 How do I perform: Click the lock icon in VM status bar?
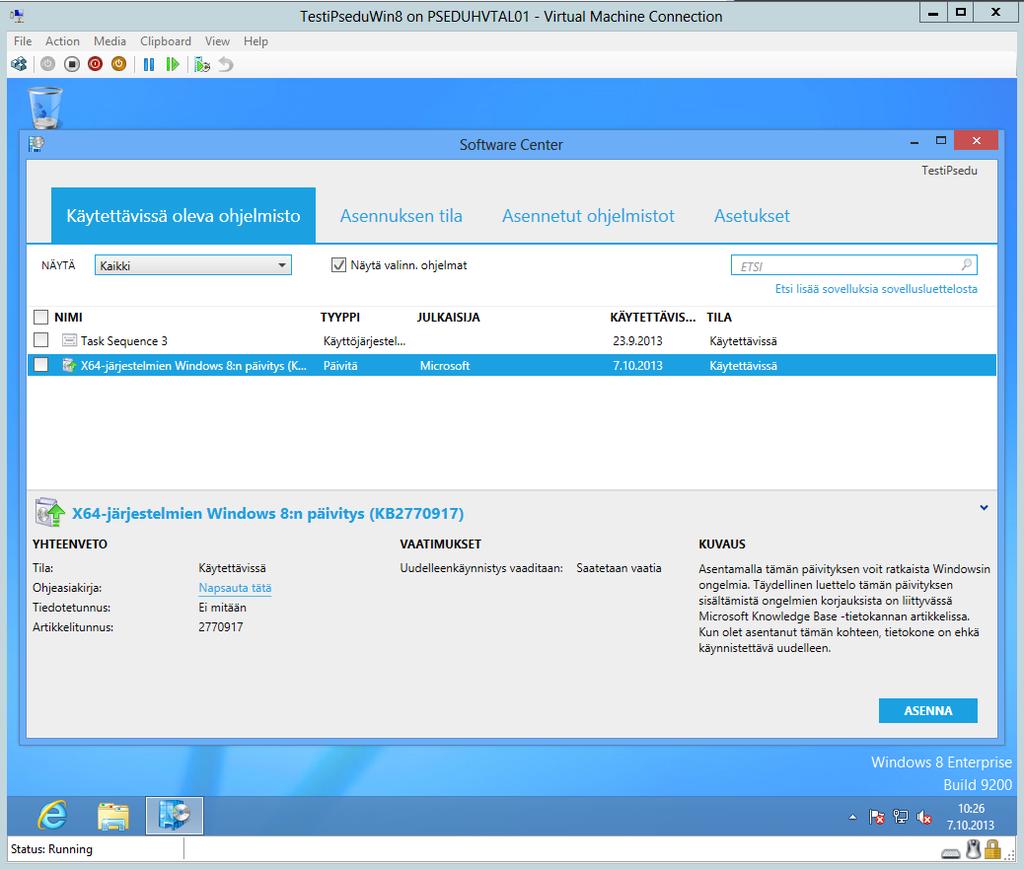point(993,849)
